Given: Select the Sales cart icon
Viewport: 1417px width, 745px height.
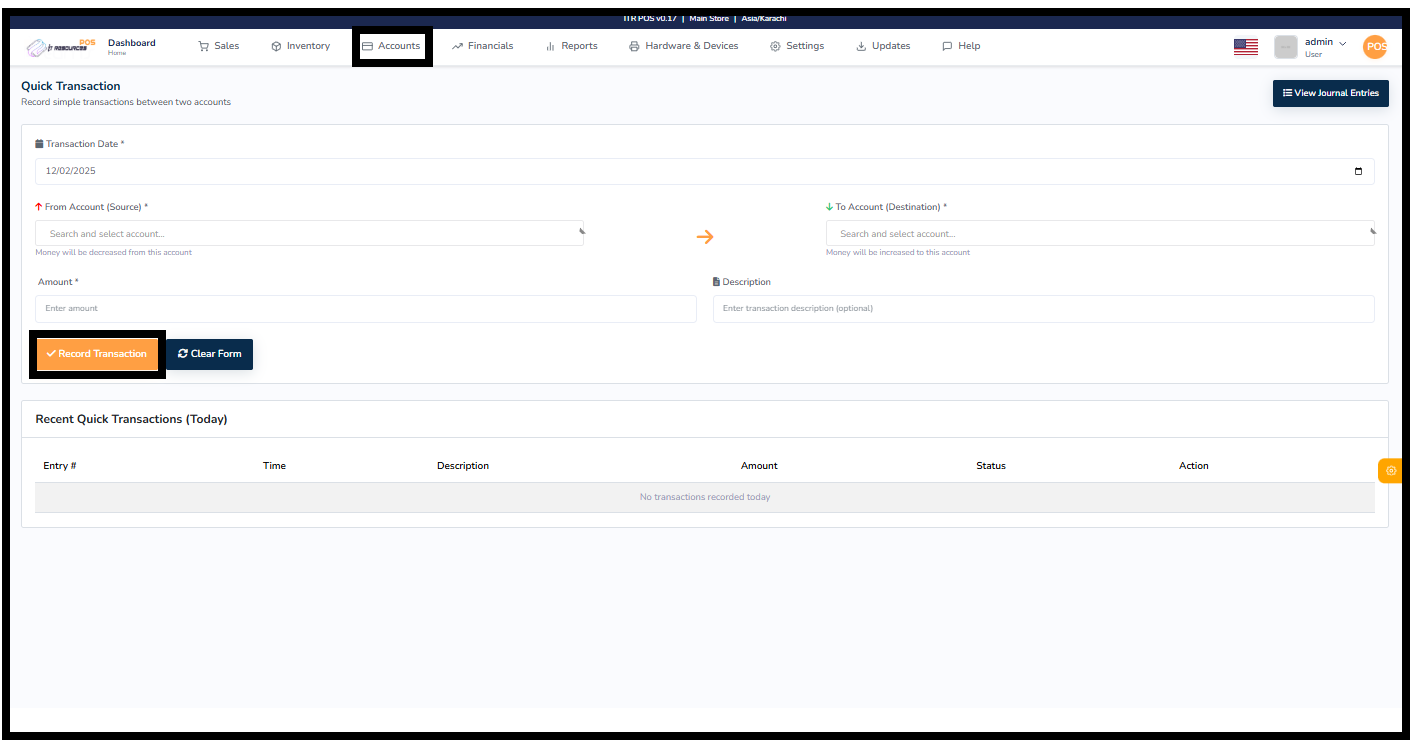Looking at the screenshot, I should coord(202,45).
